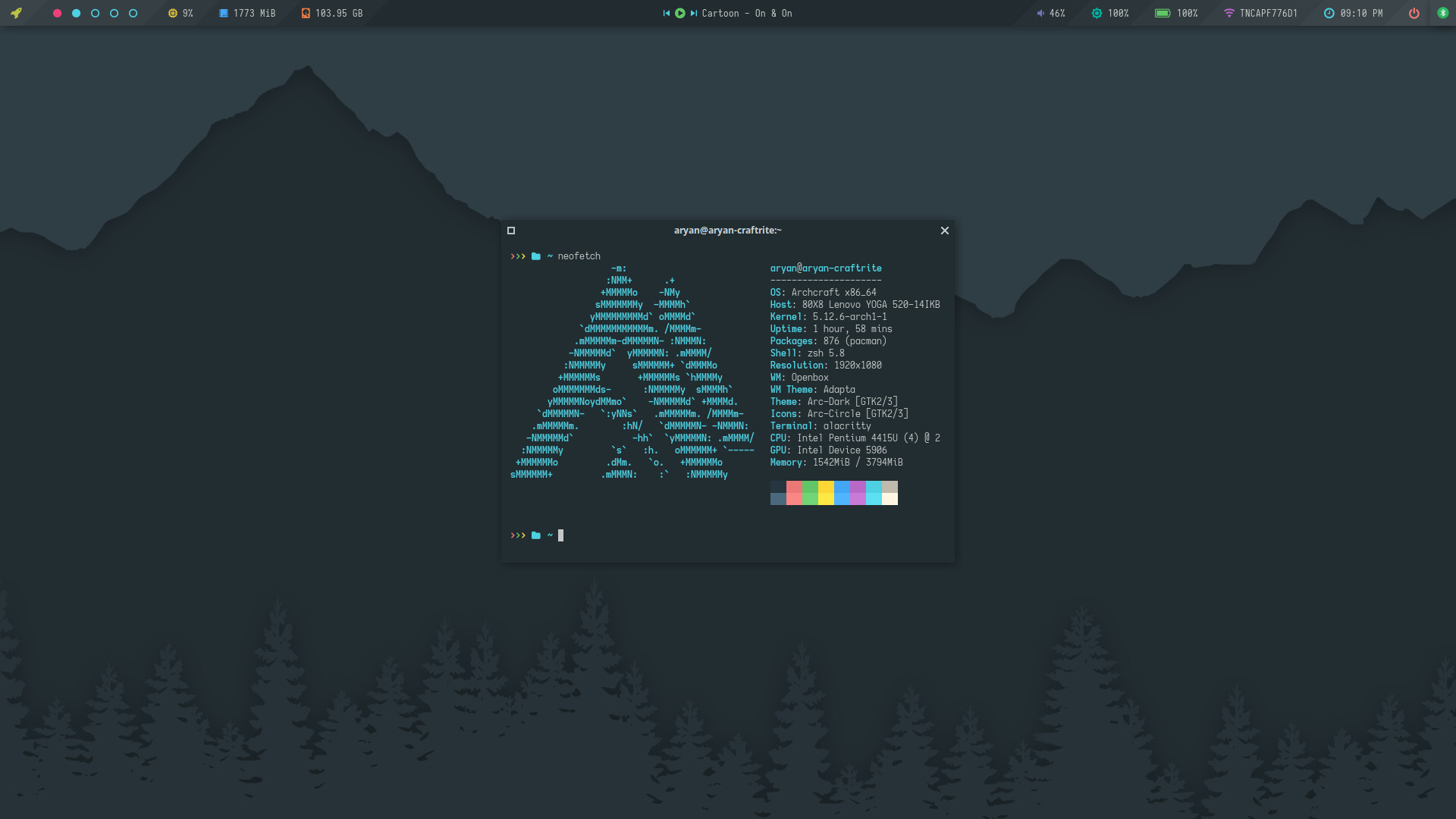Click folder icon on the empty prompt
1456x819 pixels.
click(x=536, y=535)
